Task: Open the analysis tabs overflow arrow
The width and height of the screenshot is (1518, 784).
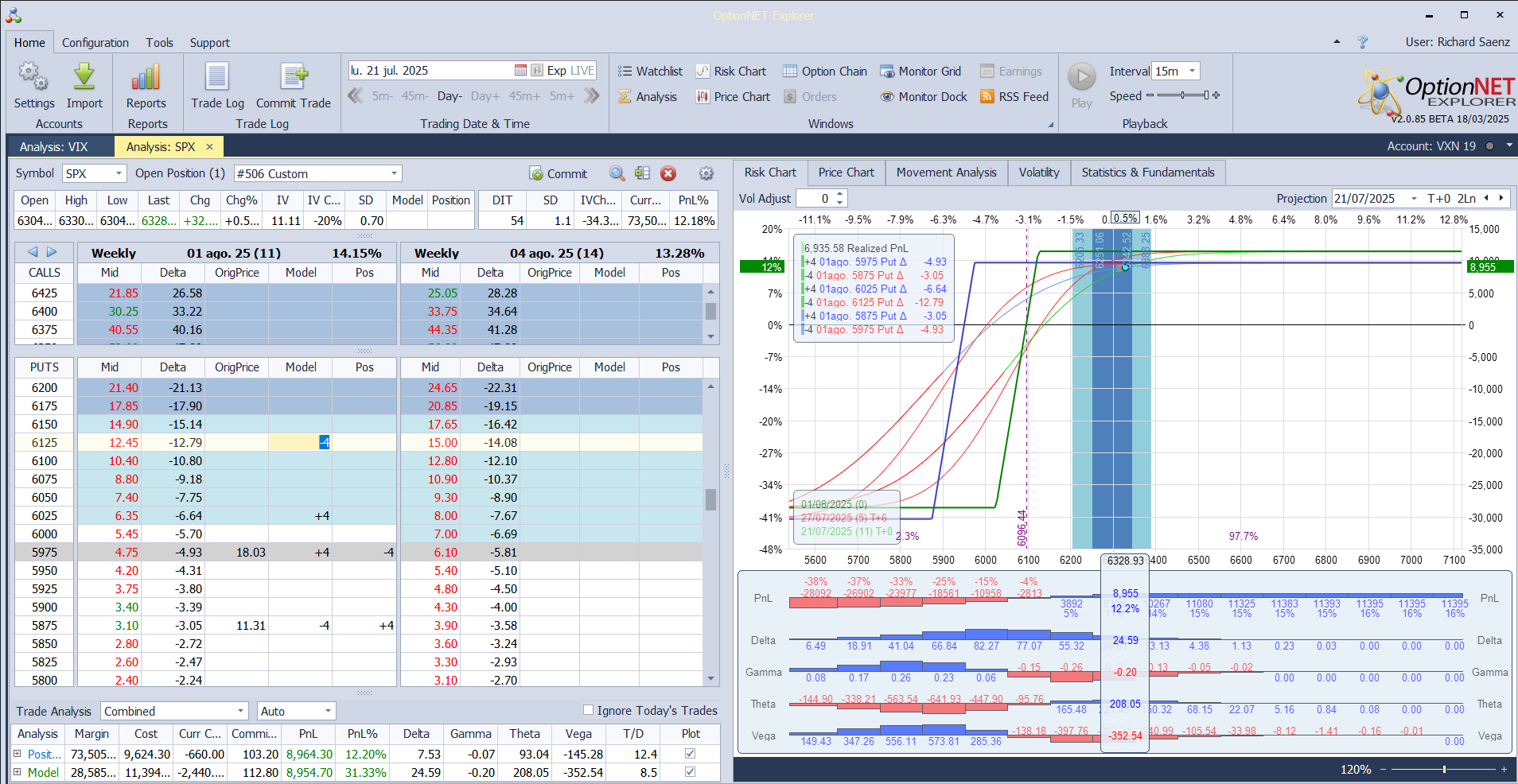Action: [x=1509, y=146]
